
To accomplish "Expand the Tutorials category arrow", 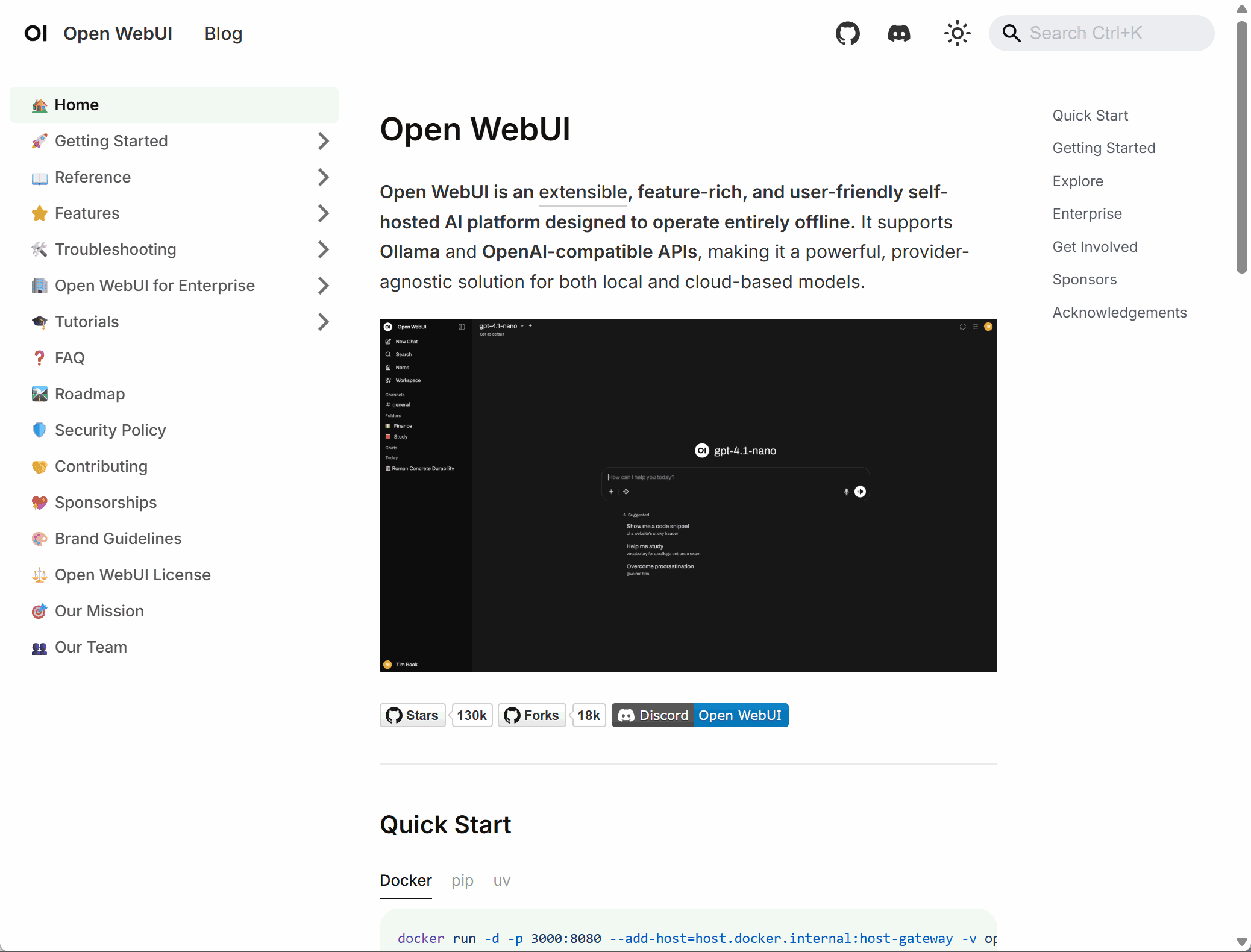I will click(x=324, y=322).
